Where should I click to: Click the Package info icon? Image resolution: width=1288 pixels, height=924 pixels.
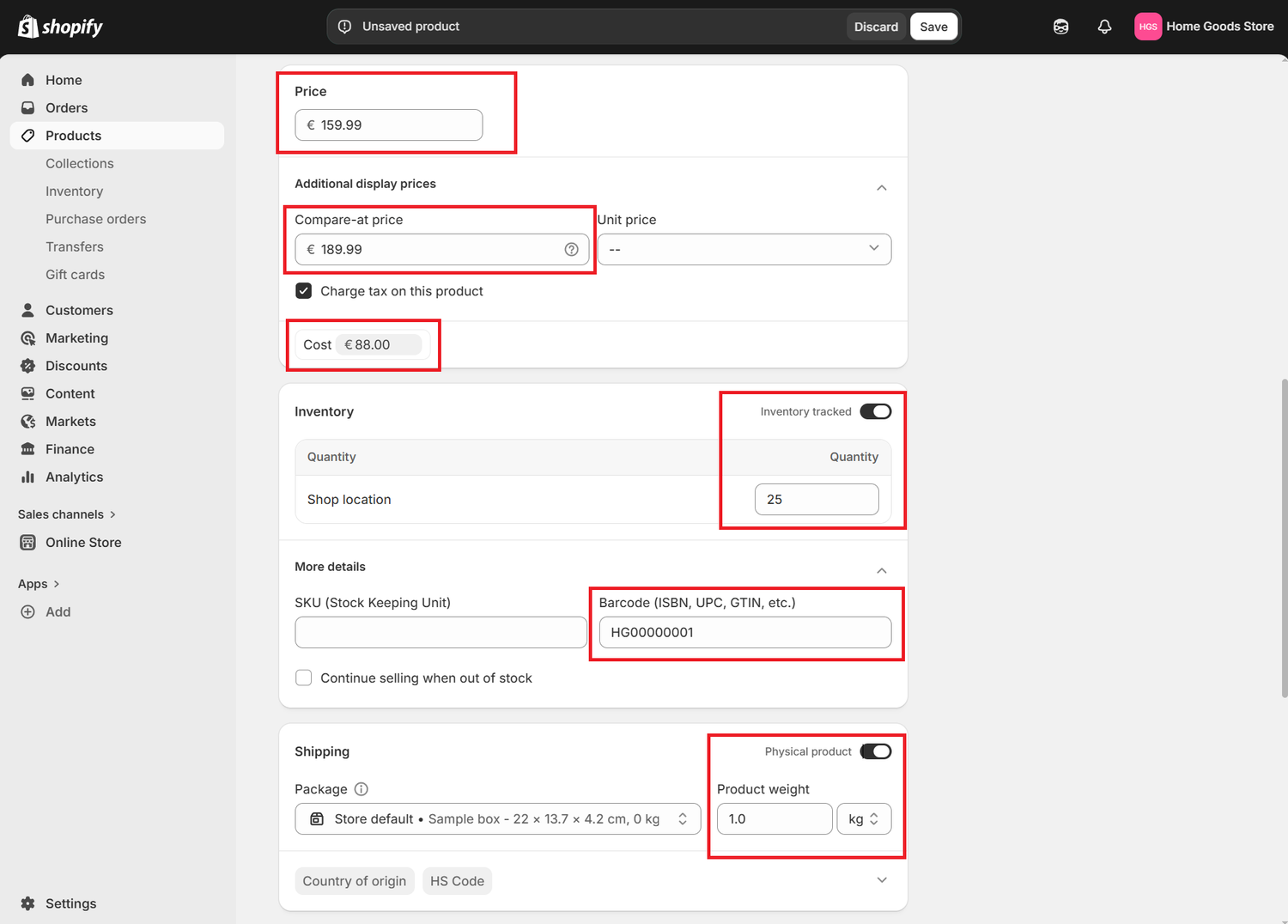pyautogui.click(x=361, y=789)
